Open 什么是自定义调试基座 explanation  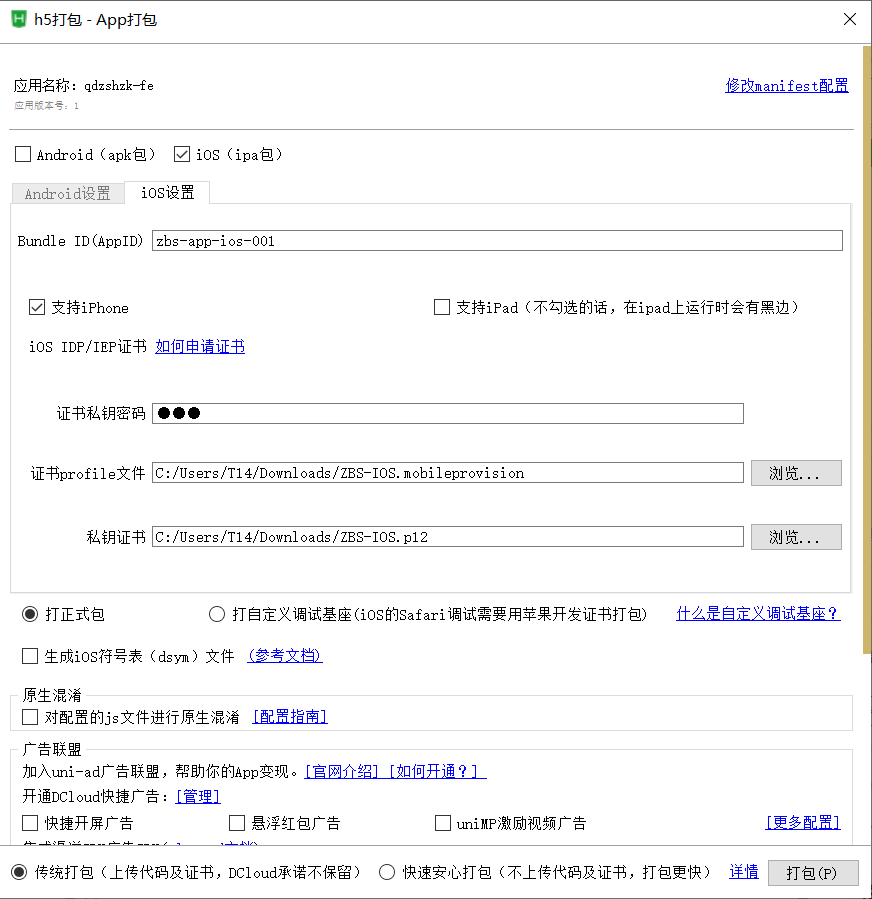click(757, 613)
